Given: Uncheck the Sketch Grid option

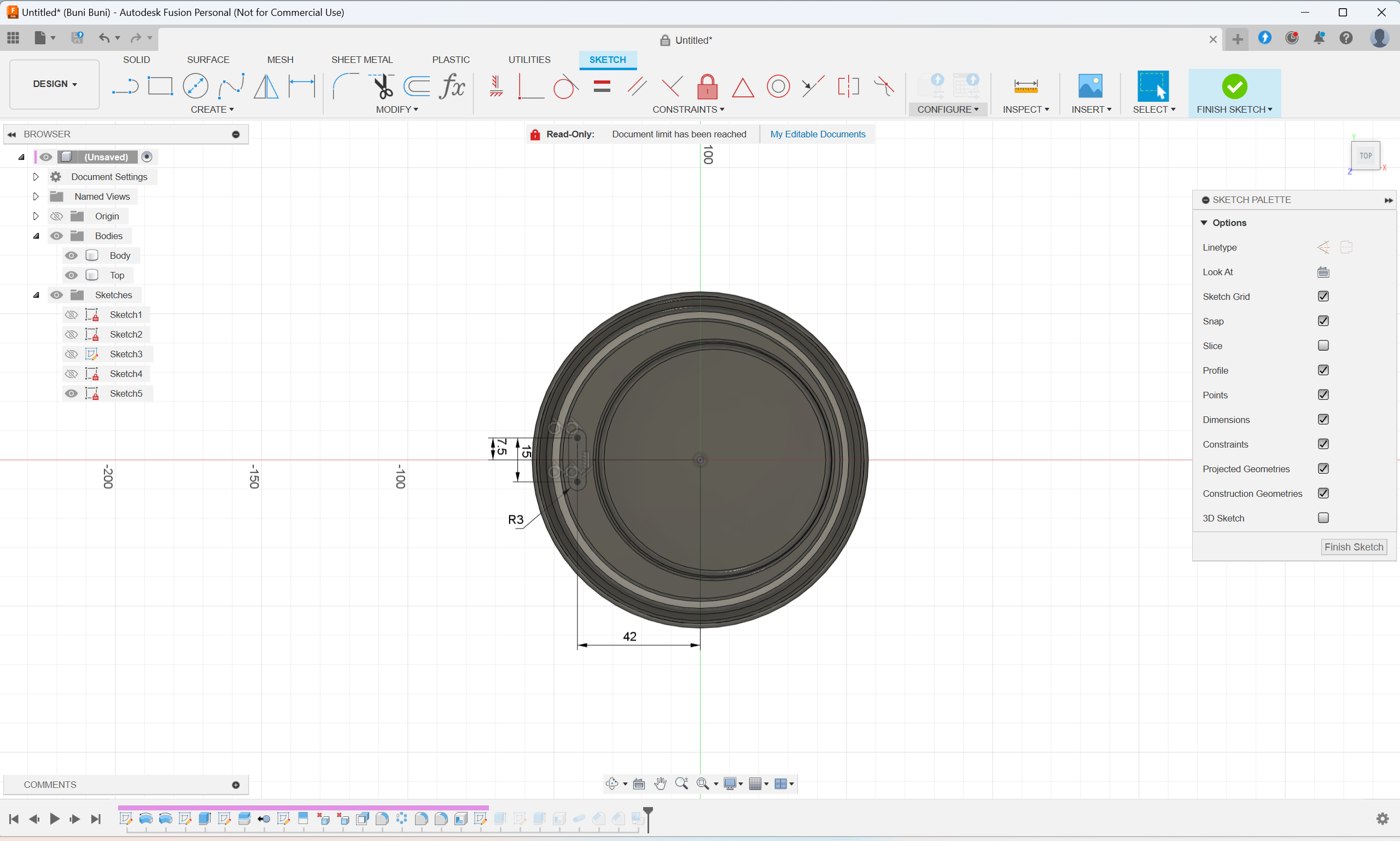Looking at the screenshot, I should tap(1323, 297).
